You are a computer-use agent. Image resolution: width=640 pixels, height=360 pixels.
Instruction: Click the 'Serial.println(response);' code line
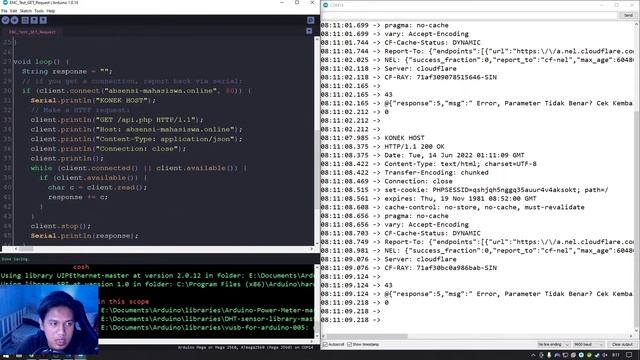pyautogui.click(x=84, y=236)
